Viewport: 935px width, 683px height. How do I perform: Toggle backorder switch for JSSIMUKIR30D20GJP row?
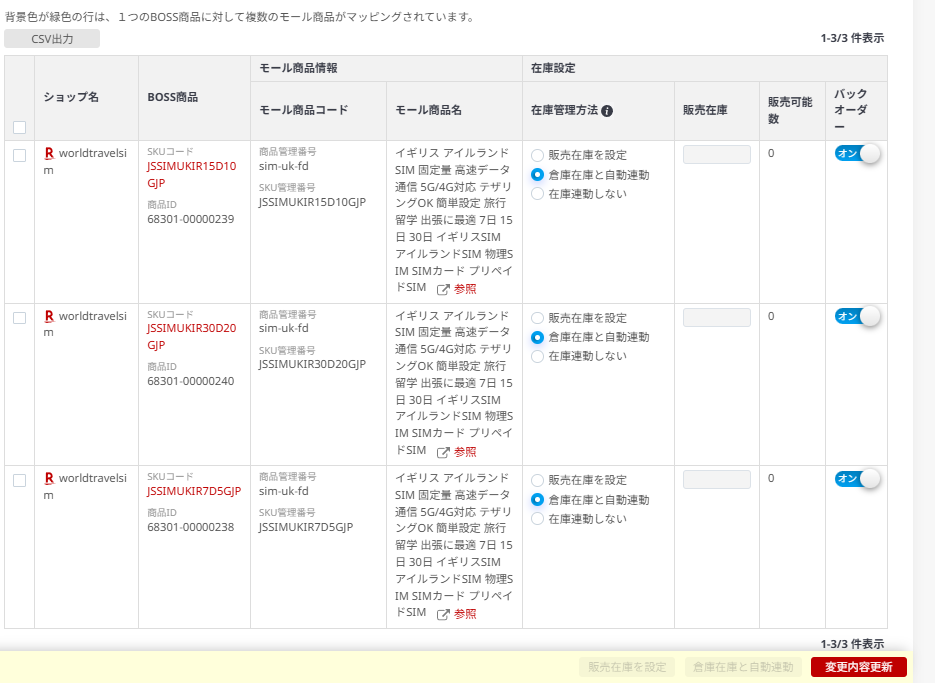point(857,316)
